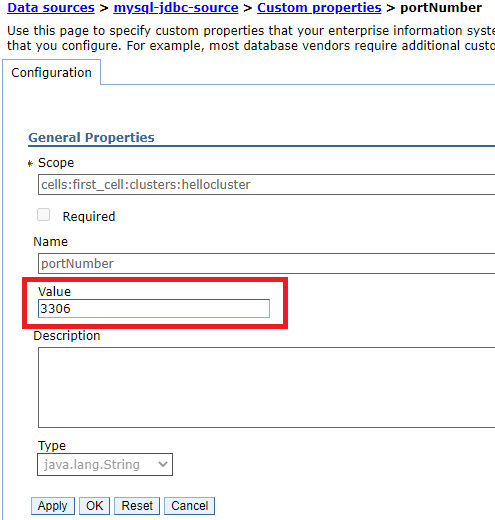Click the portNumber breadcrumb title
The image size is (495, 520).
[441, 8]
